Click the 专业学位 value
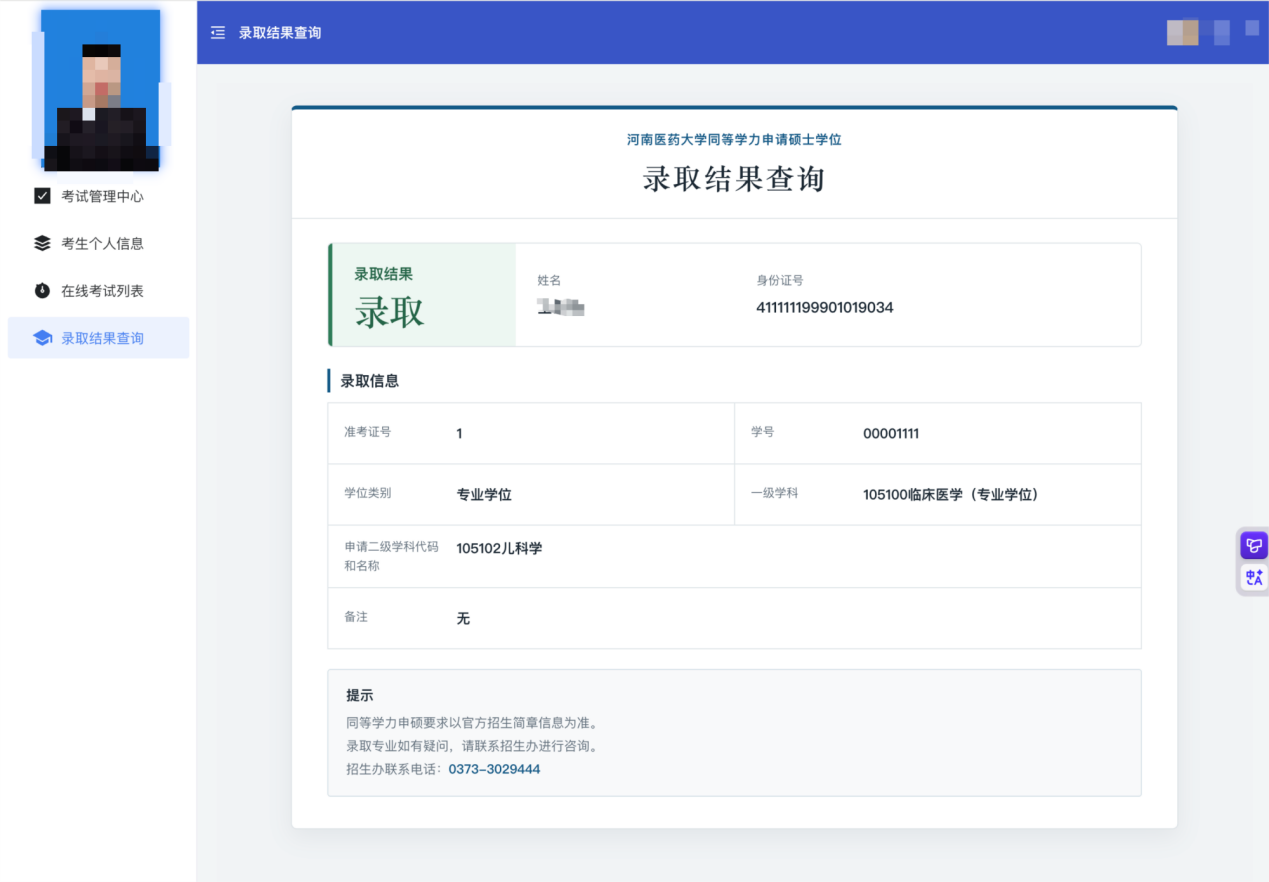This screenshot has height=882, width=1269. 484,495
